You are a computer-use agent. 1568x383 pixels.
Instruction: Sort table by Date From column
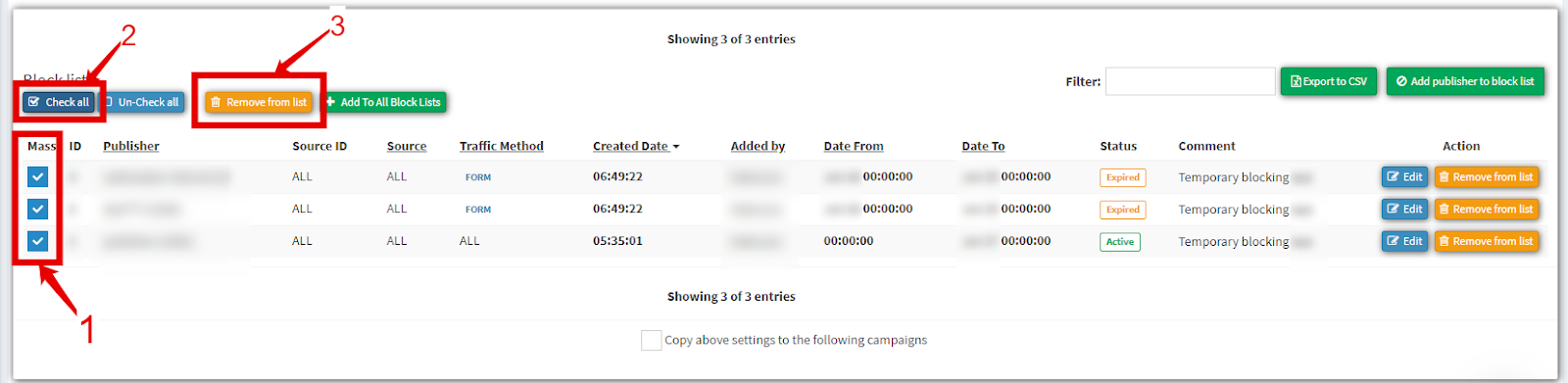[854, 146]
